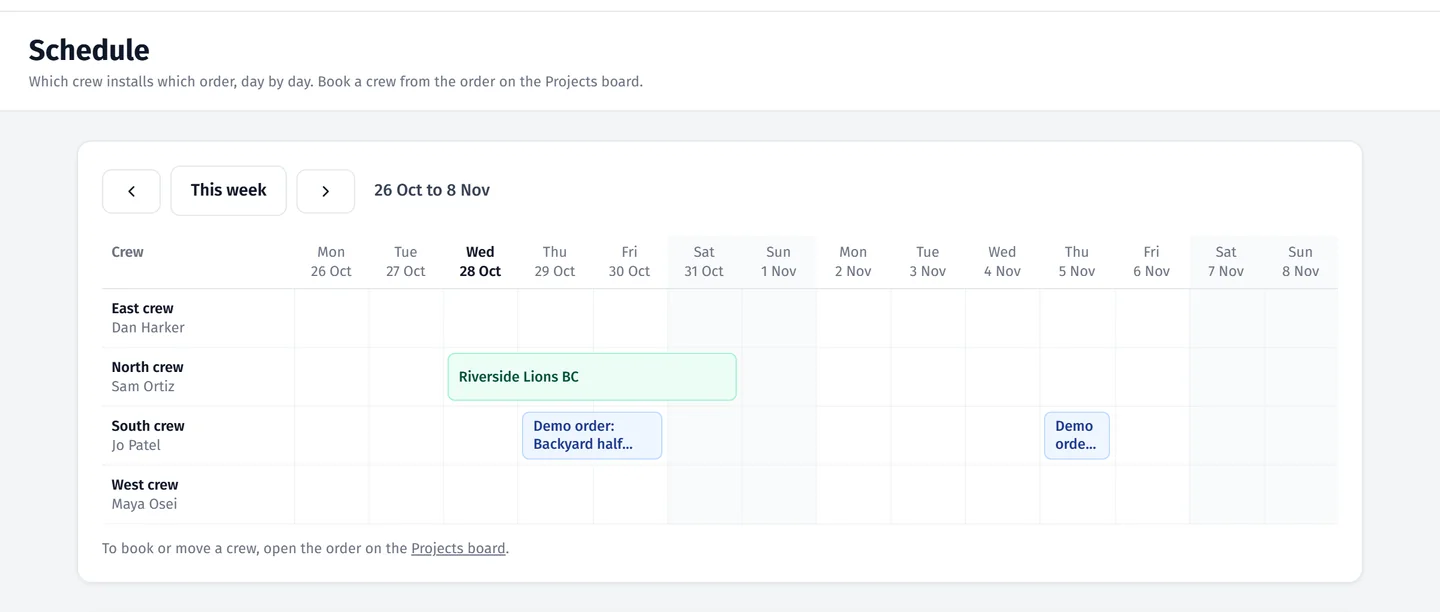Open the Demo order booking on Thu 5 Nov

1077,435
